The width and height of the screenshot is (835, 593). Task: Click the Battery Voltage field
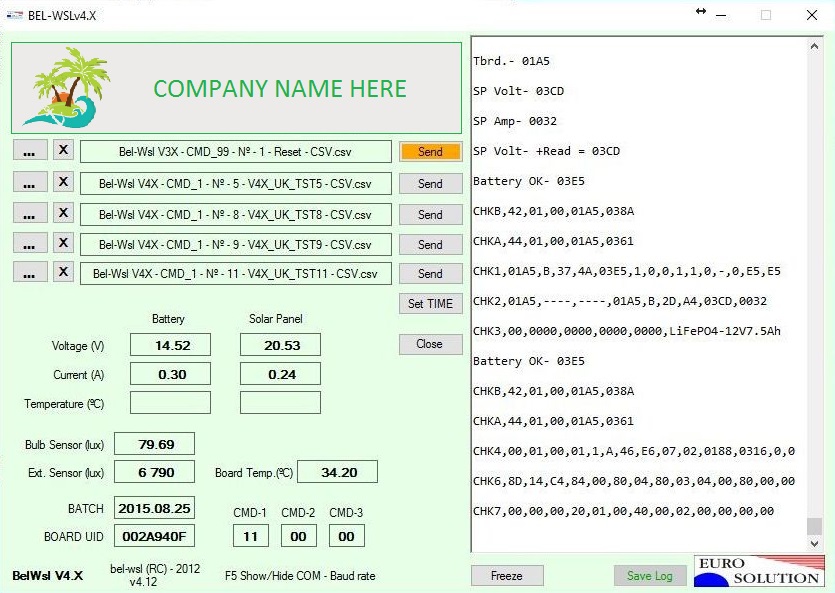click(170, 345)
